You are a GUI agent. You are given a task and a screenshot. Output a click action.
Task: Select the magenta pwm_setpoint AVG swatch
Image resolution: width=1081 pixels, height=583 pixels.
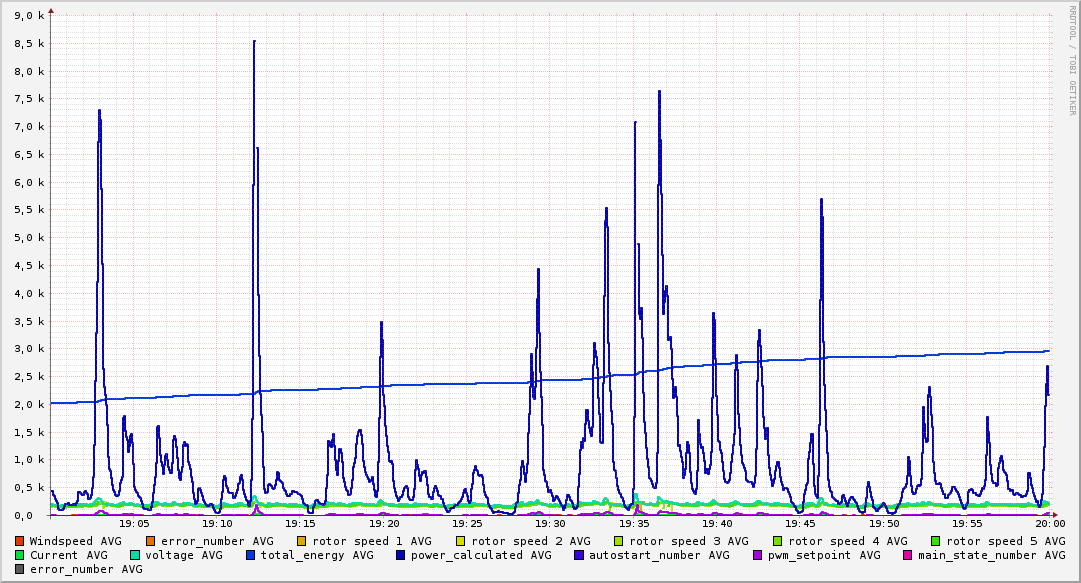(x=758, y=555)
